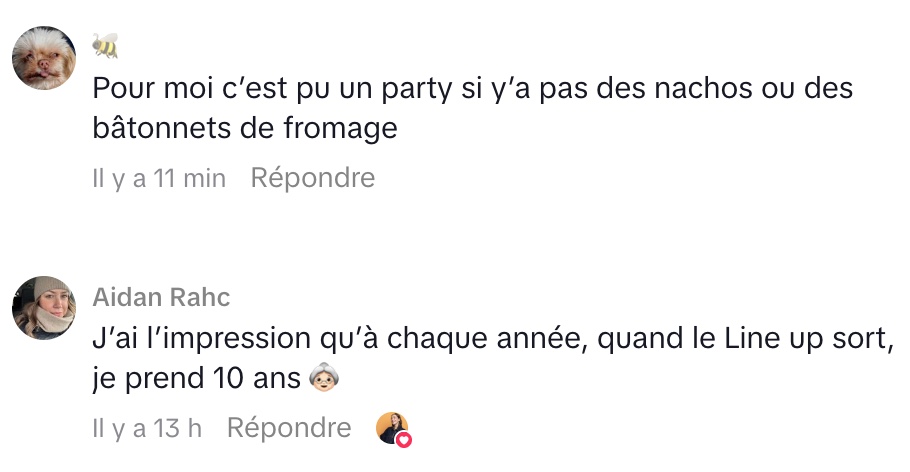The image size is (910, 472).
Task: Click the pink heart badge on small avatar
Action: click(x=403, y=439)
